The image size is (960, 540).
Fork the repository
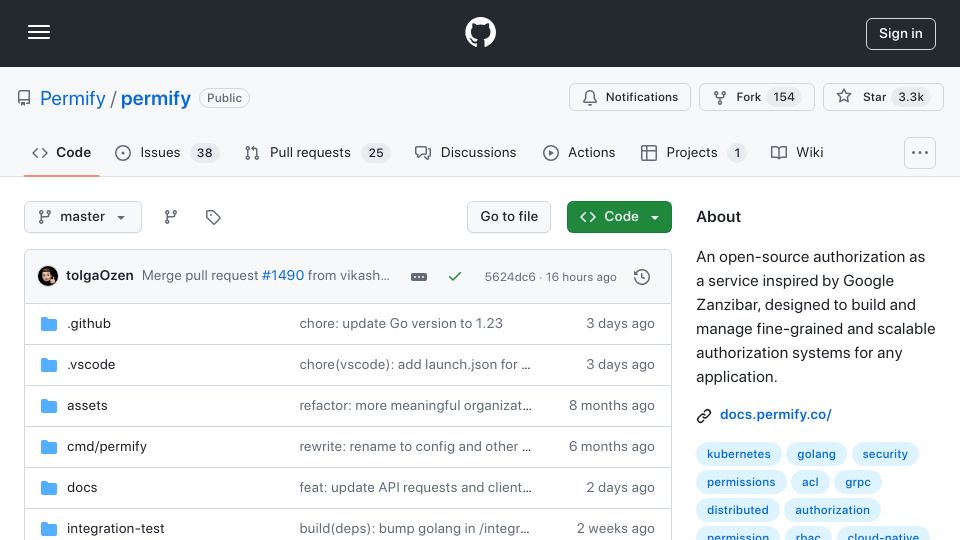757,97
